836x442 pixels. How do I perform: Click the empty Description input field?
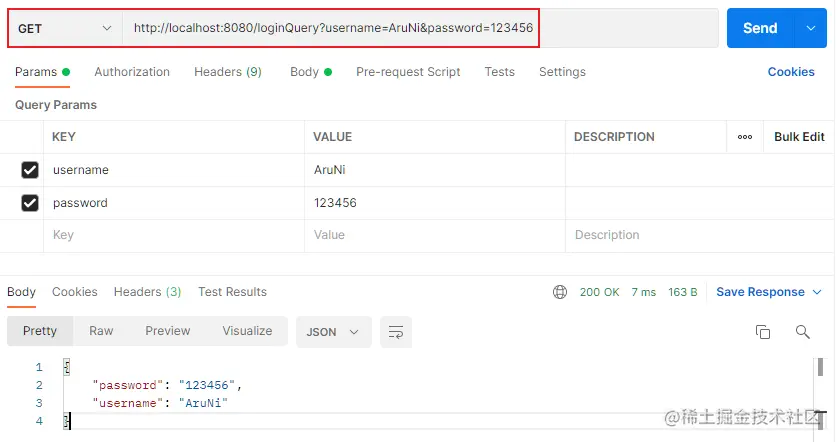pos(700,235)
